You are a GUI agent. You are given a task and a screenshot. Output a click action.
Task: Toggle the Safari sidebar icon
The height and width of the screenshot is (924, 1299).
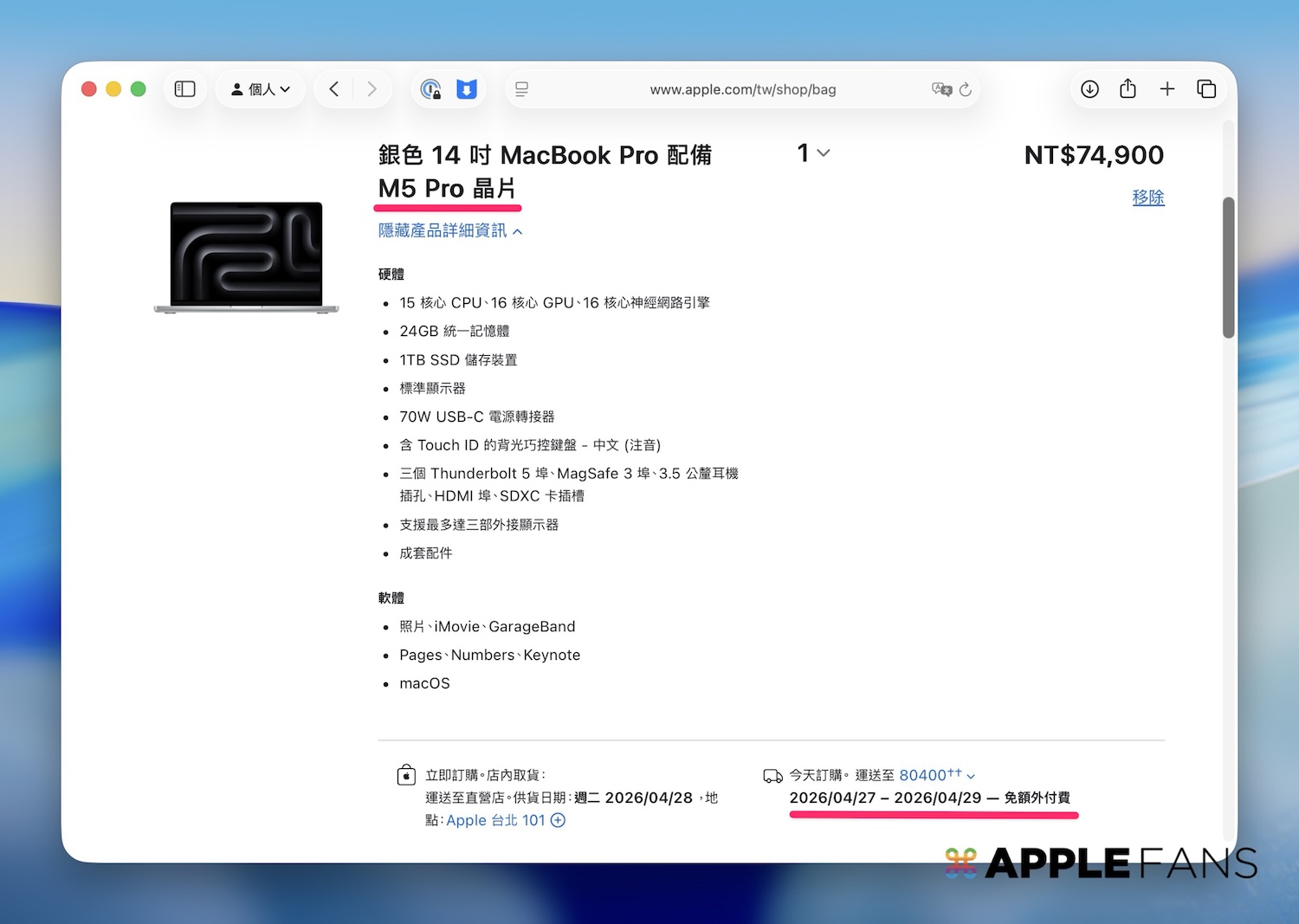pyautogui.click(x=185, y=89)
